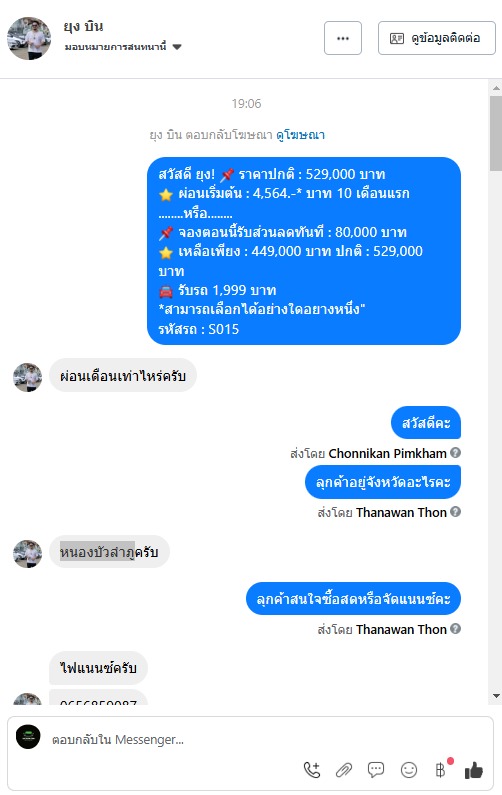Click the conversation scrollbar thumb
Image resolution: width=502 pixels, height=795 pixels.
point(496,133)
